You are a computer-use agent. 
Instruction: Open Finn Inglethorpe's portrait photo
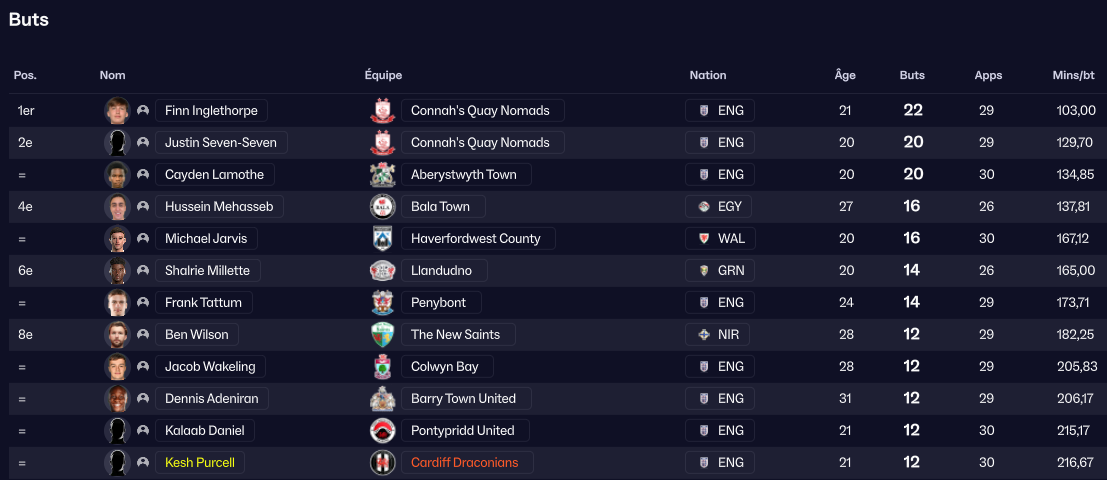[x=118, y=111]
